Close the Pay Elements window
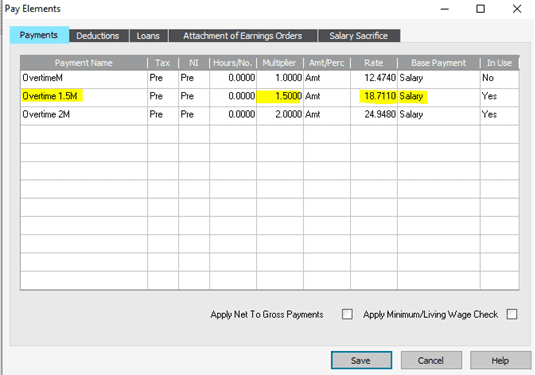 (517, 9)
